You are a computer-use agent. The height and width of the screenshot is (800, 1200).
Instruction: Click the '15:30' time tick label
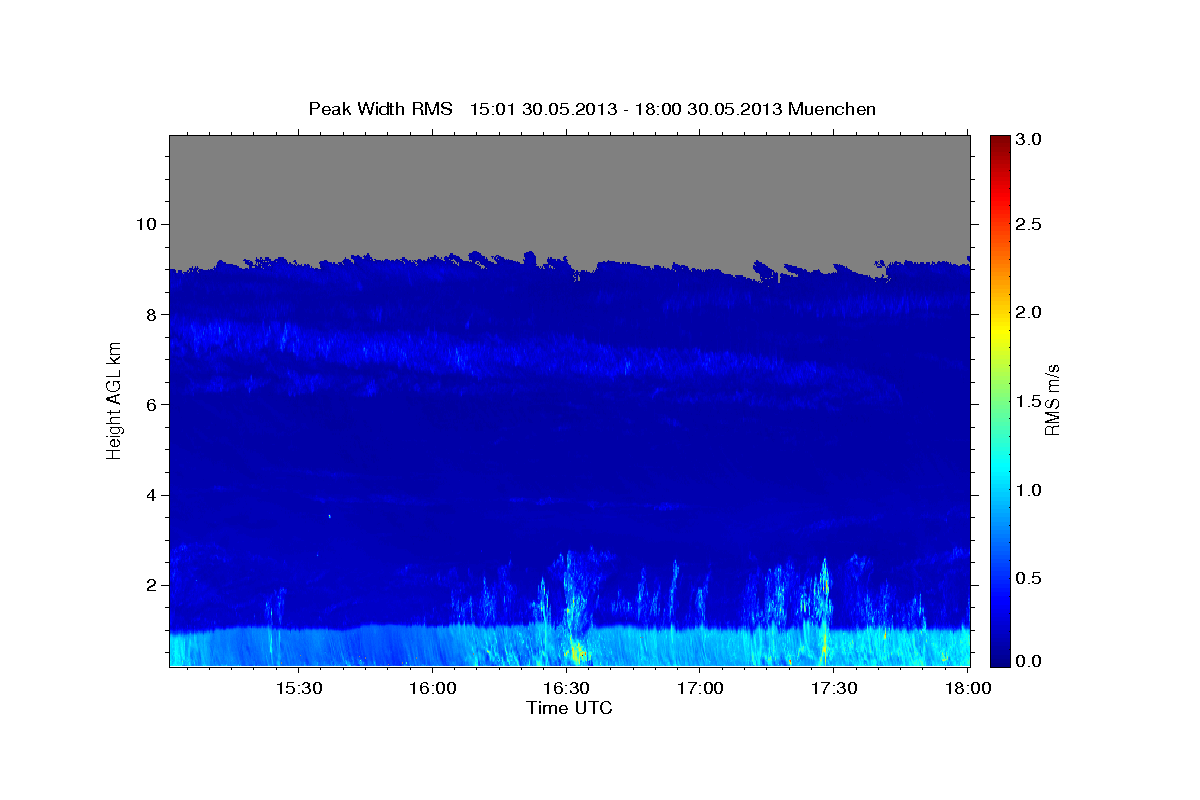(299, 689)
